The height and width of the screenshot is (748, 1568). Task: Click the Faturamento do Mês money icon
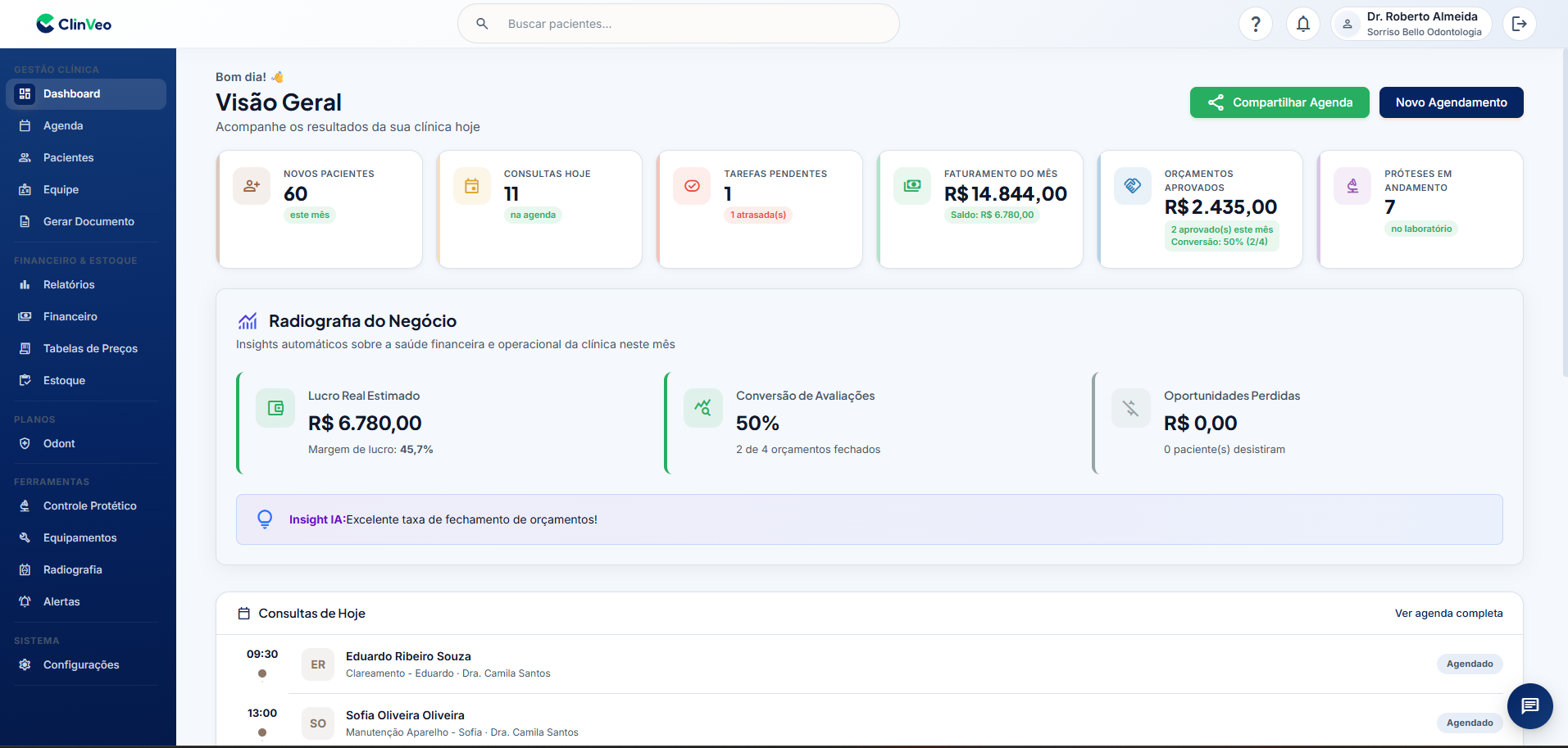click(x=912, y=186)
